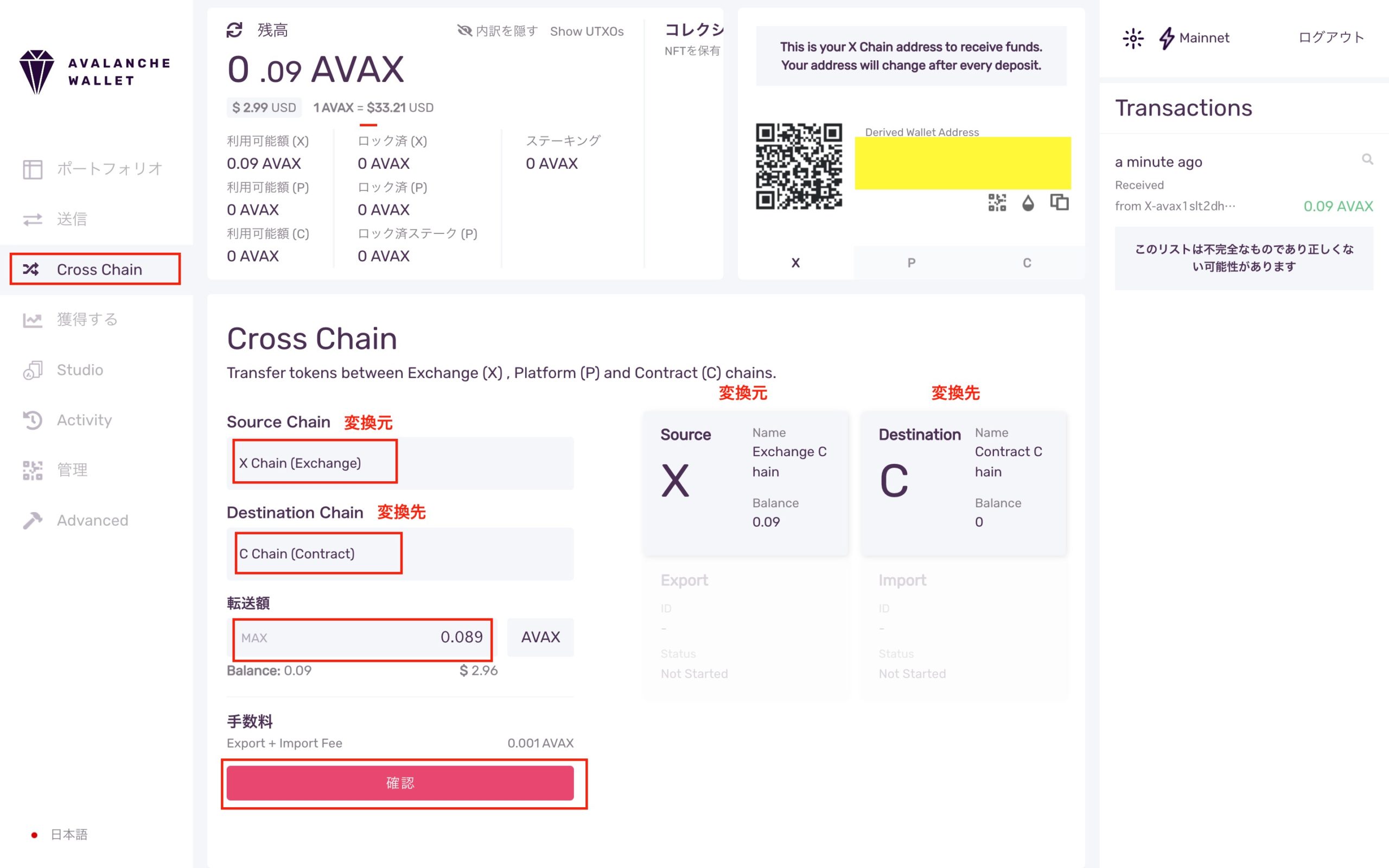Open the Studio sidebar section
This screenshot has height=868, width=1389.
pos(80,369)
